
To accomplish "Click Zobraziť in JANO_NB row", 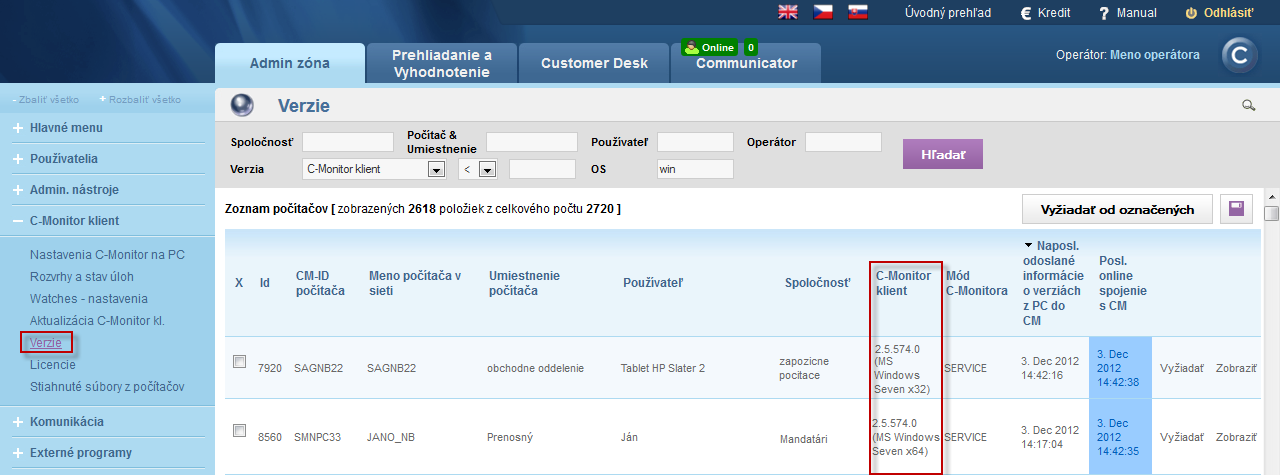I will [x=1236, y=437].
